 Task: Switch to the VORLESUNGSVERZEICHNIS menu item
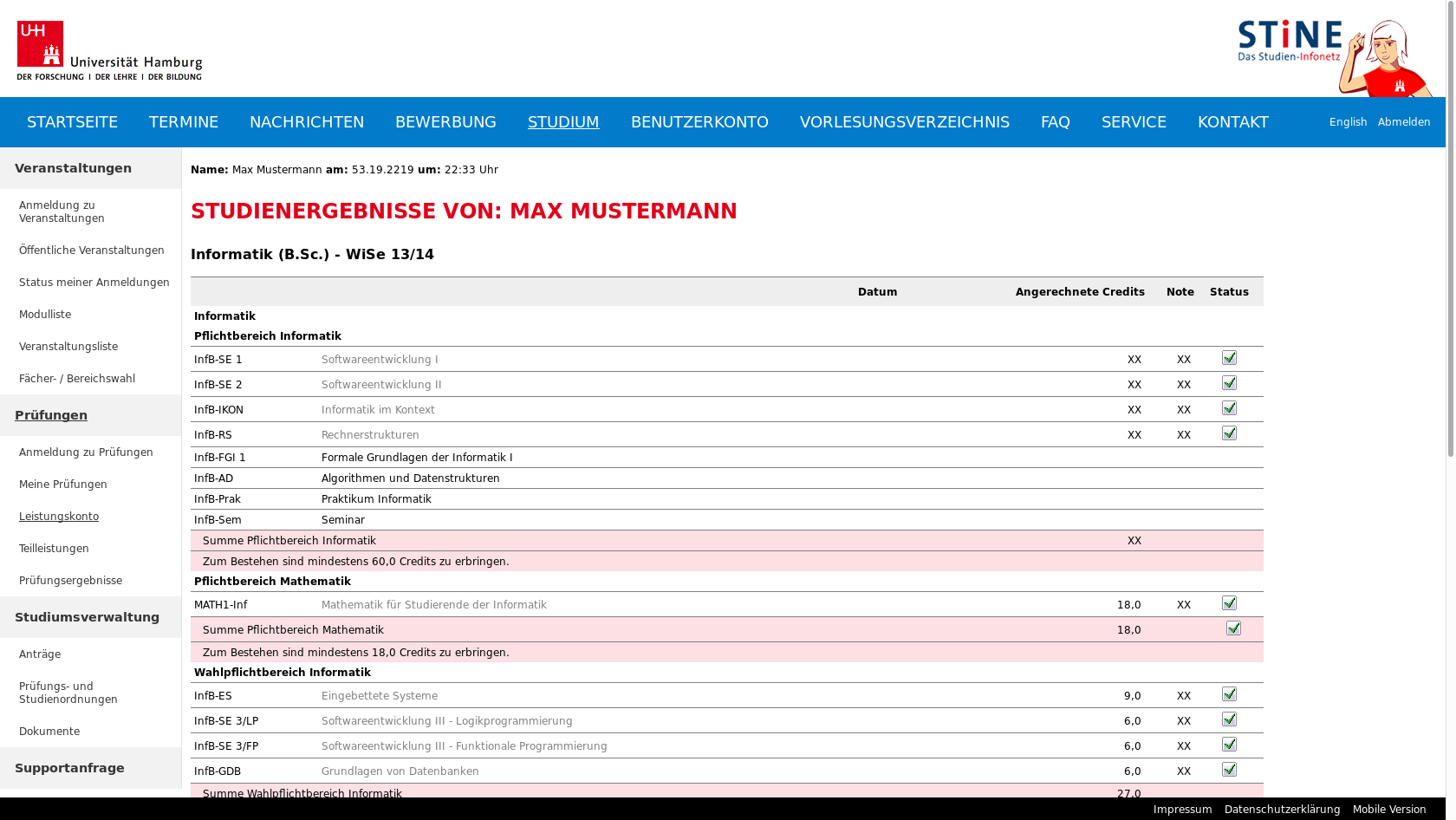[x=905, y=121]
